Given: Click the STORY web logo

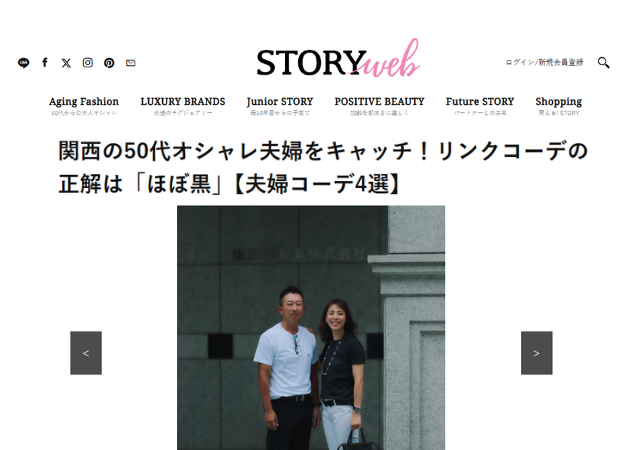Looking at the screenshot, I should pos(338,59).
